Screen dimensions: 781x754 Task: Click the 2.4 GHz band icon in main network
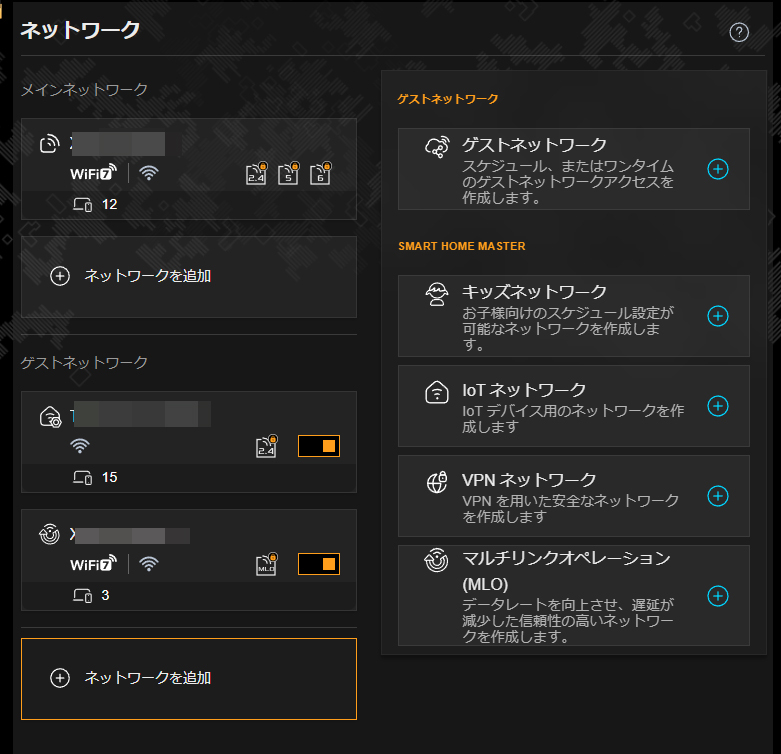(258, 174)
